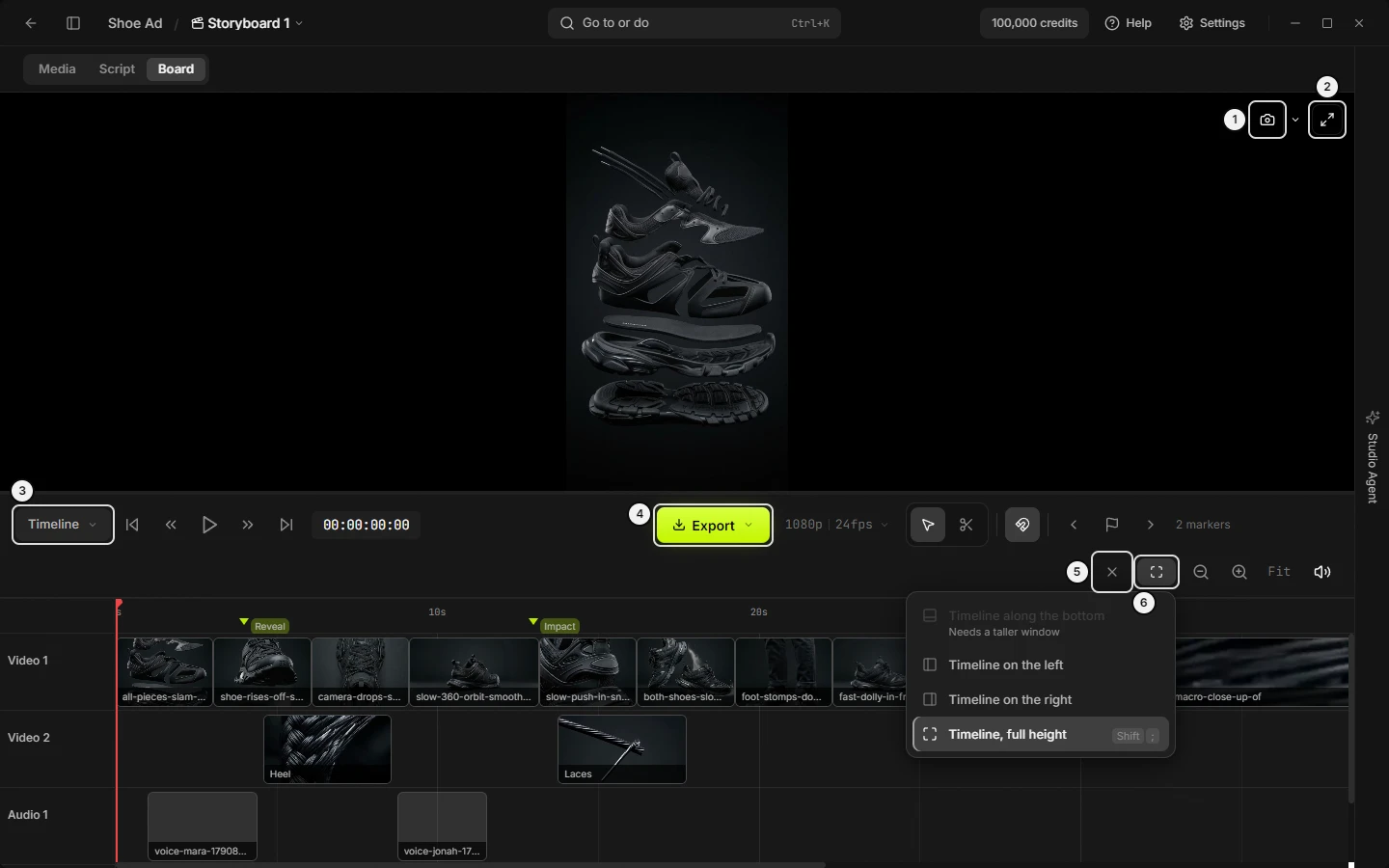1389x868 pixels.
Task: Go to next marker
Action: point(1151,525)
